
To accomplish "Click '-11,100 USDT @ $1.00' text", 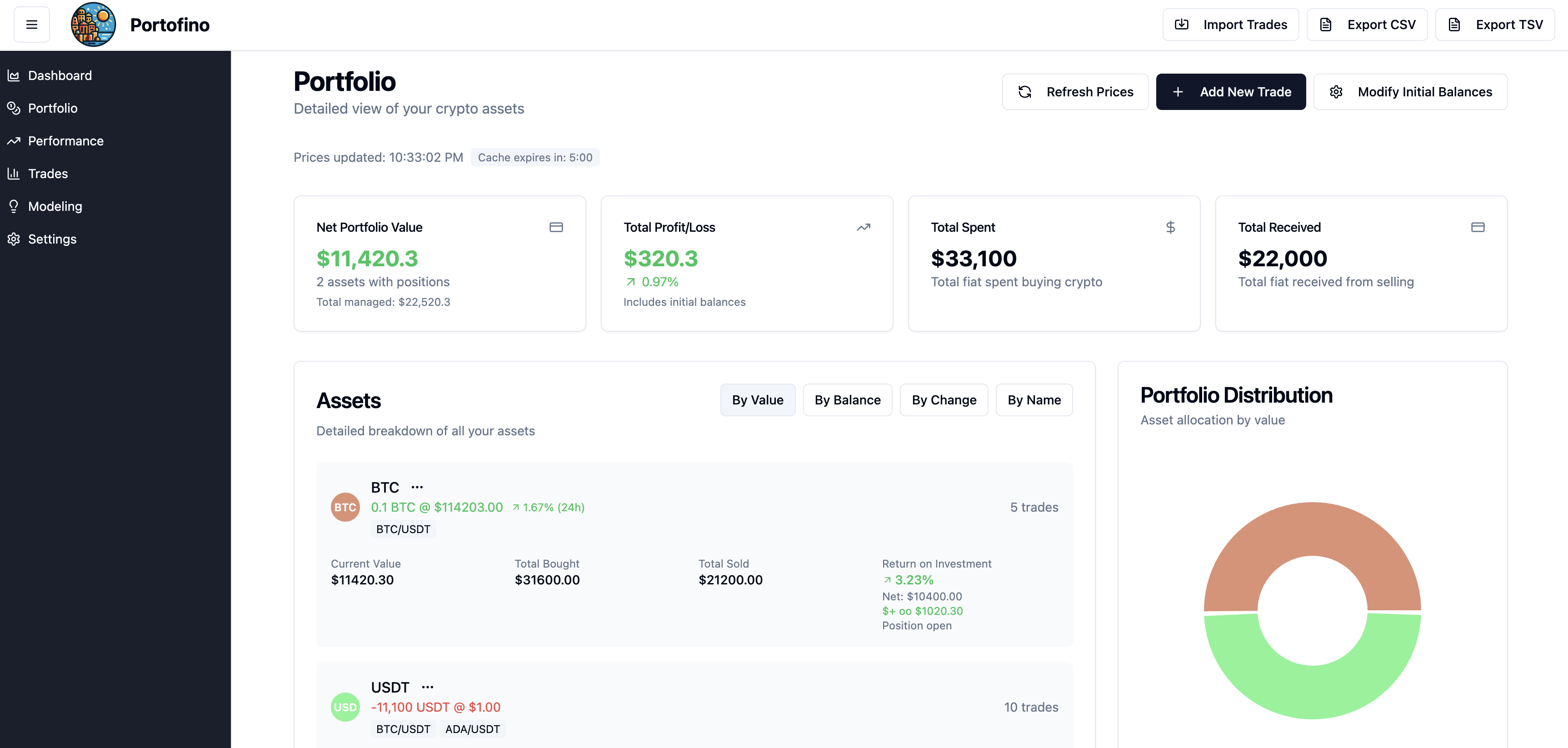I will pos(435,707).
